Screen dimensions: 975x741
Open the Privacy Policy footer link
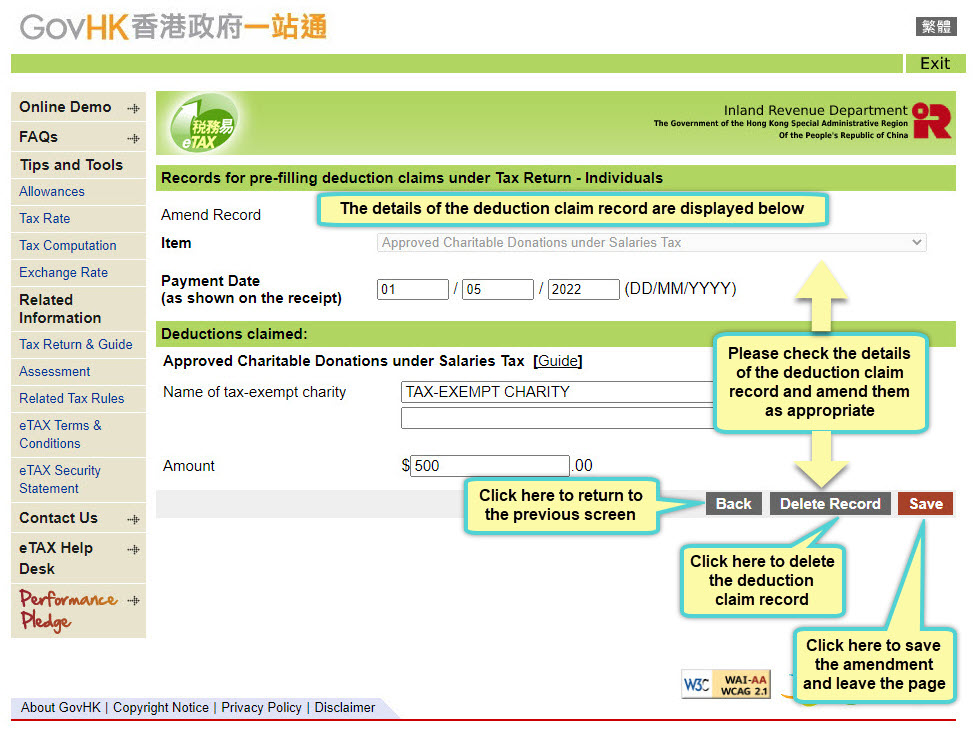point(261,707)
